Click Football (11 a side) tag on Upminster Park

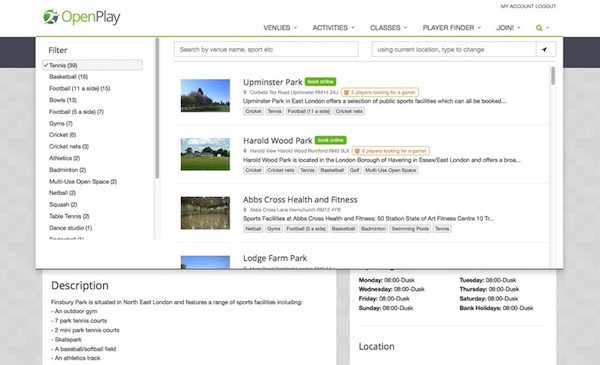click(x=308, y=111)
